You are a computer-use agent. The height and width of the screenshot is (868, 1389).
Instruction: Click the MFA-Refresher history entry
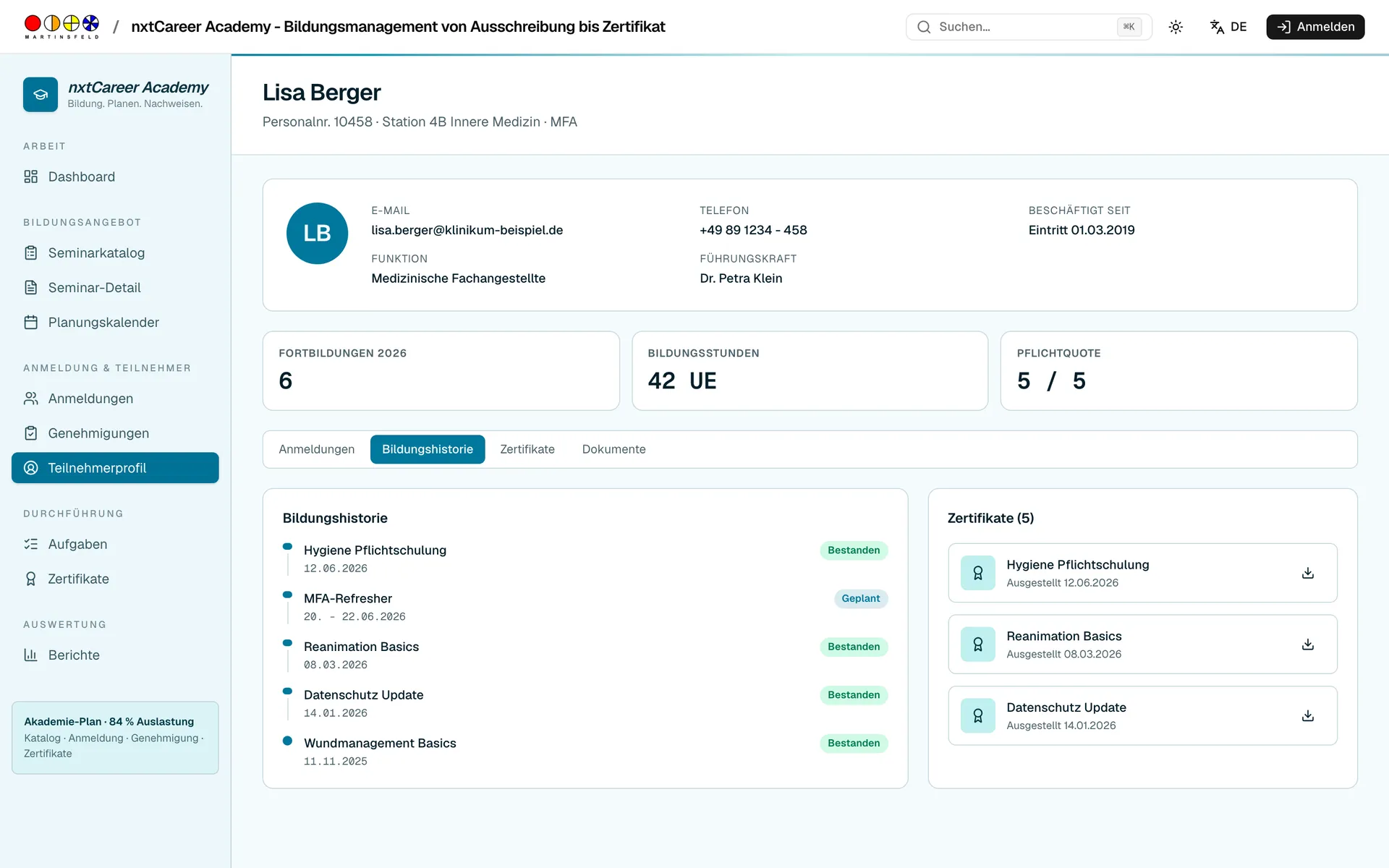(585, 607)
